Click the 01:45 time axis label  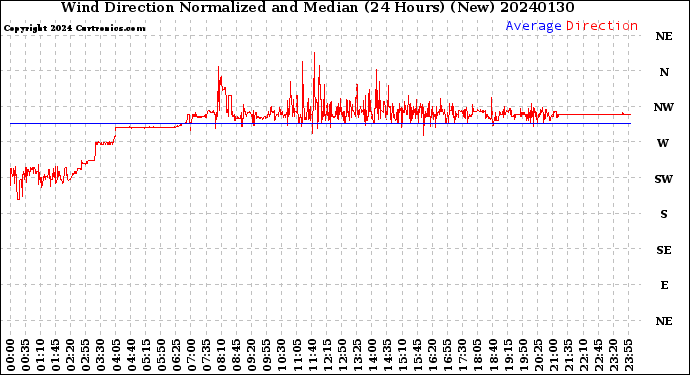[x=56, y=355]
